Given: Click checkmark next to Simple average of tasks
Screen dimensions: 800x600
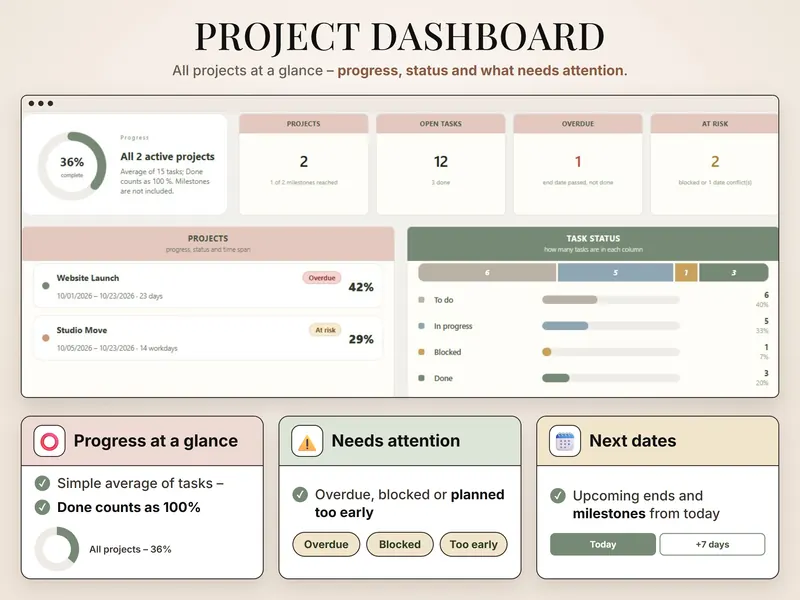Looking at the screenshot, I should pos(42,483).
